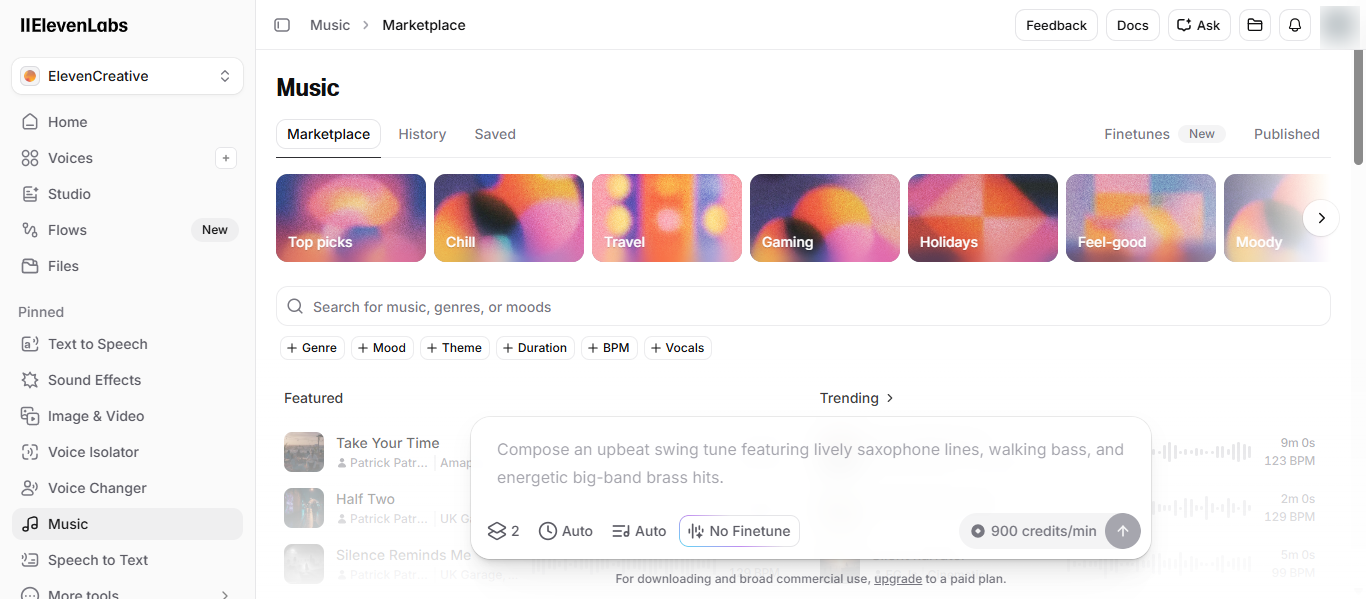Click the music prompt input field
The width and height of the screenshot is (1366, 599).
pos(810,463)
